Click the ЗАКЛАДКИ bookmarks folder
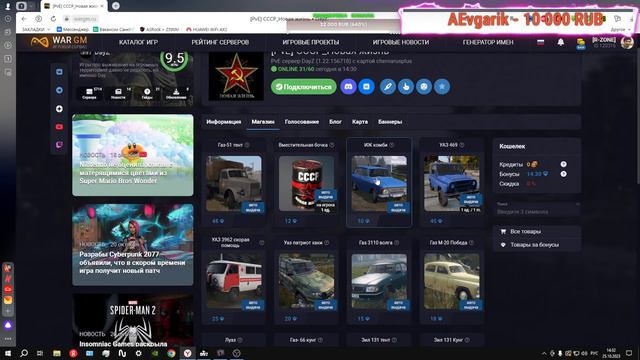Viewport: 640px width, 360px height. coord(35,29)
